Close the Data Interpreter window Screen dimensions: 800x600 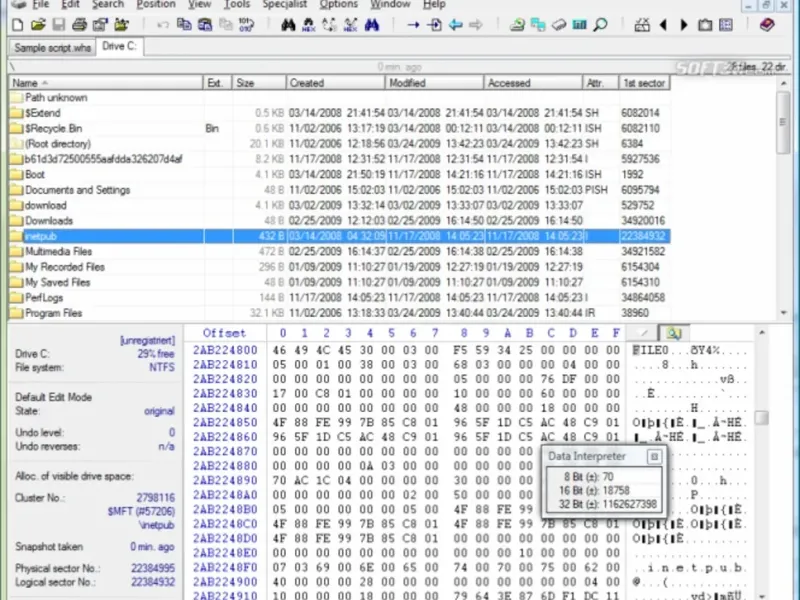654,456
